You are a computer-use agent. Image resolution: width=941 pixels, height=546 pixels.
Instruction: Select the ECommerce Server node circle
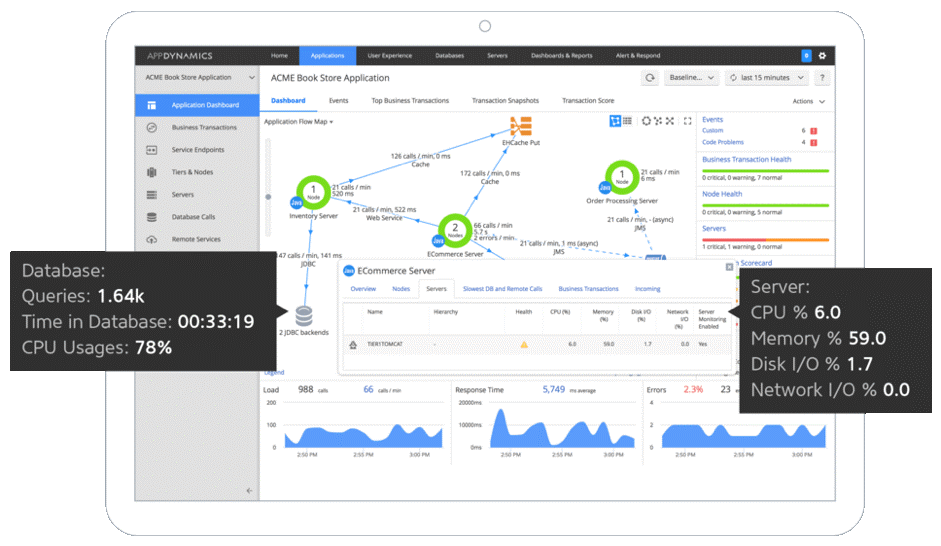click(x=455, y=230)
